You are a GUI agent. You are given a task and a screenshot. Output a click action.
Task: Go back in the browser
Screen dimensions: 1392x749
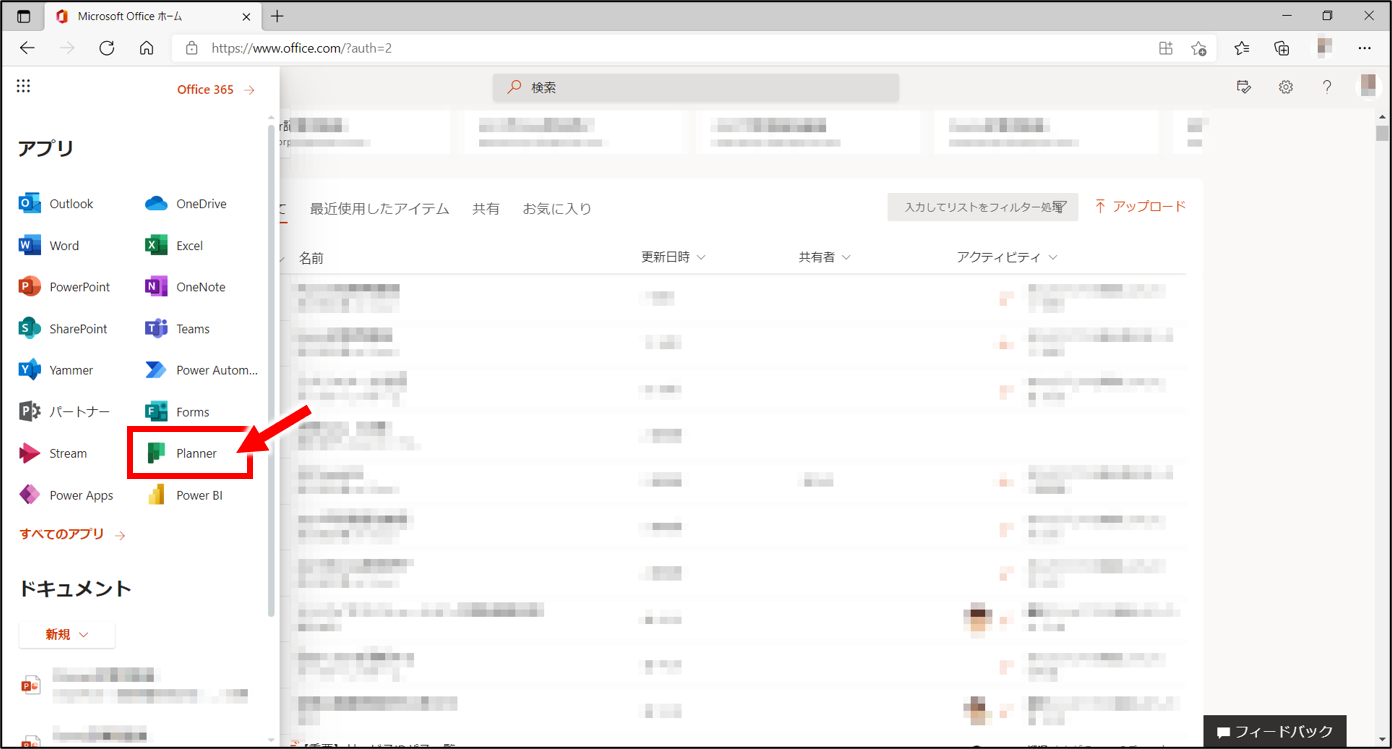[x=27, y=48]
